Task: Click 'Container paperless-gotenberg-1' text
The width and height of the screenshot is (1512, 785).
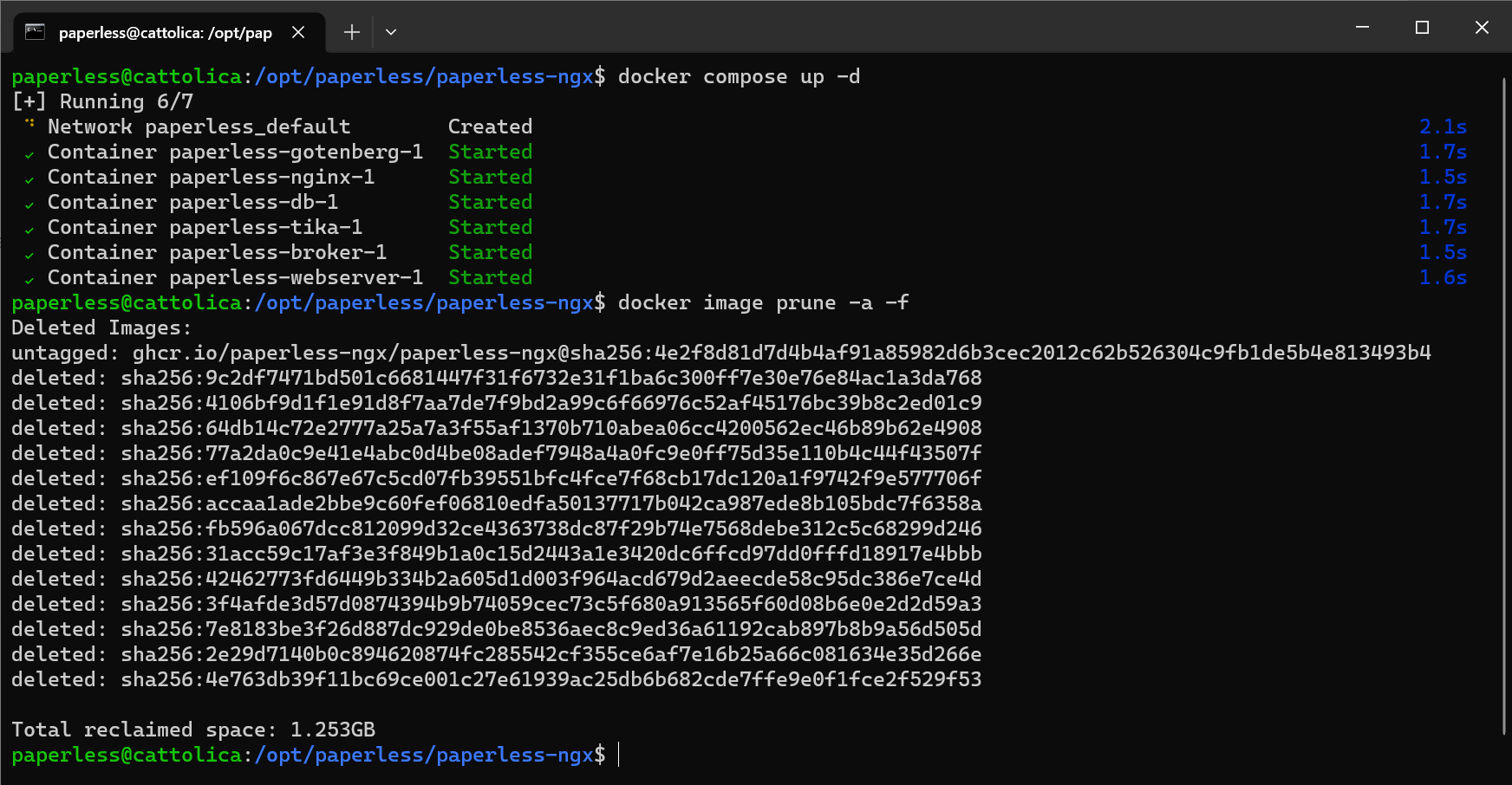Action: pos(235,152)
